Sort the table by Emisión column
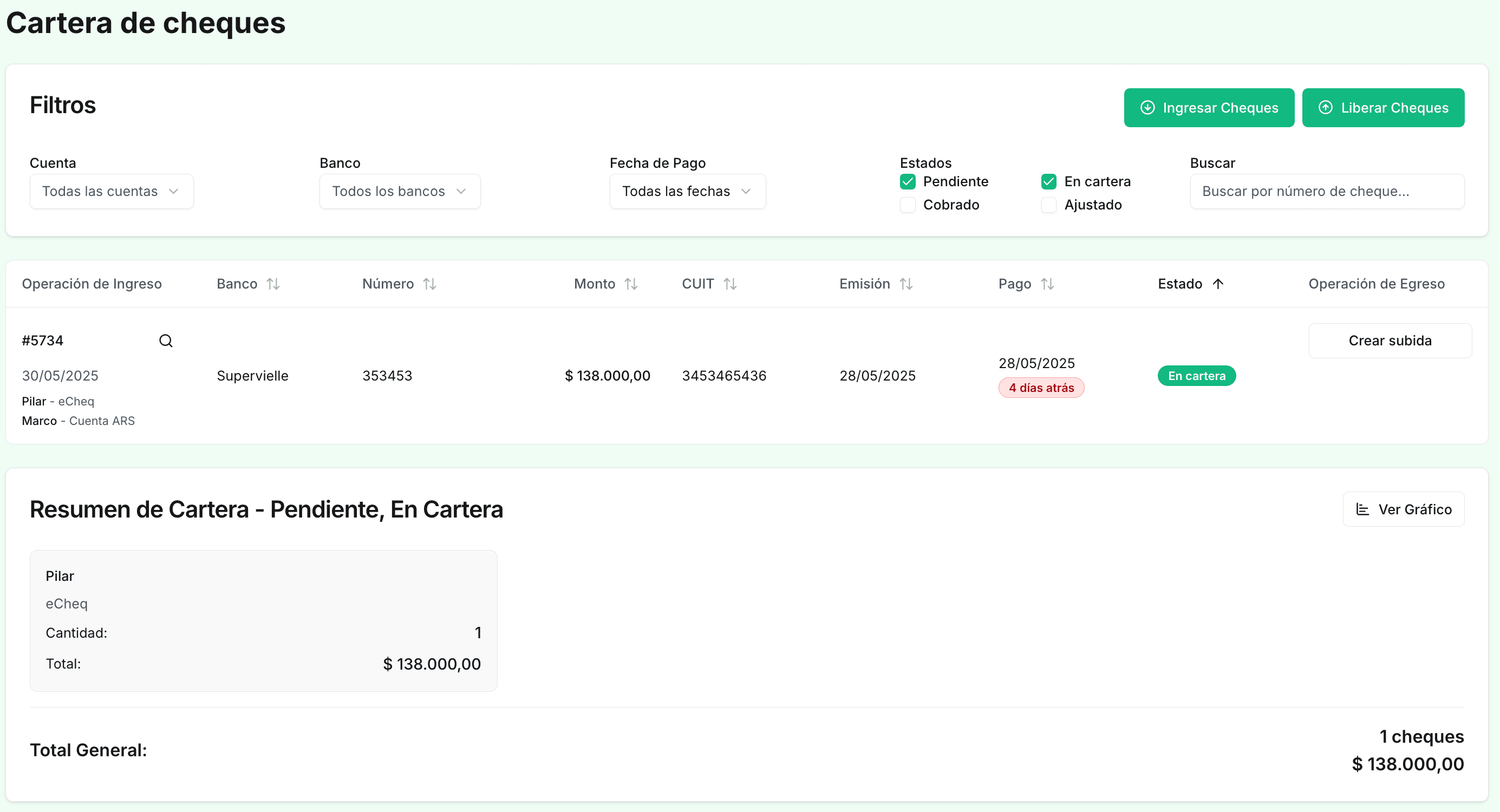This screenshot has width=1500, height=812. (x=906, y=284)
